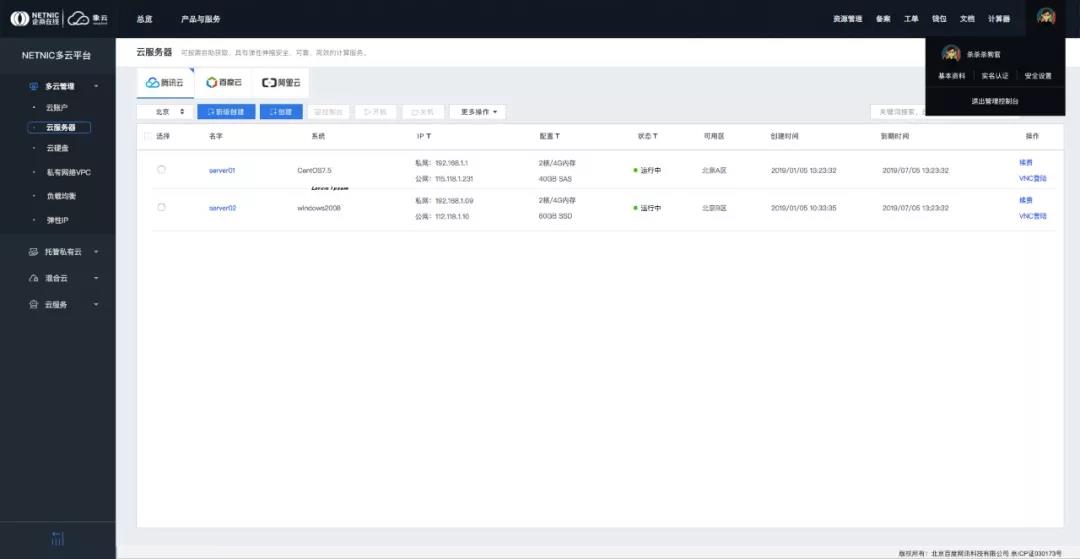Open the 北京 region dropdown

165,112
